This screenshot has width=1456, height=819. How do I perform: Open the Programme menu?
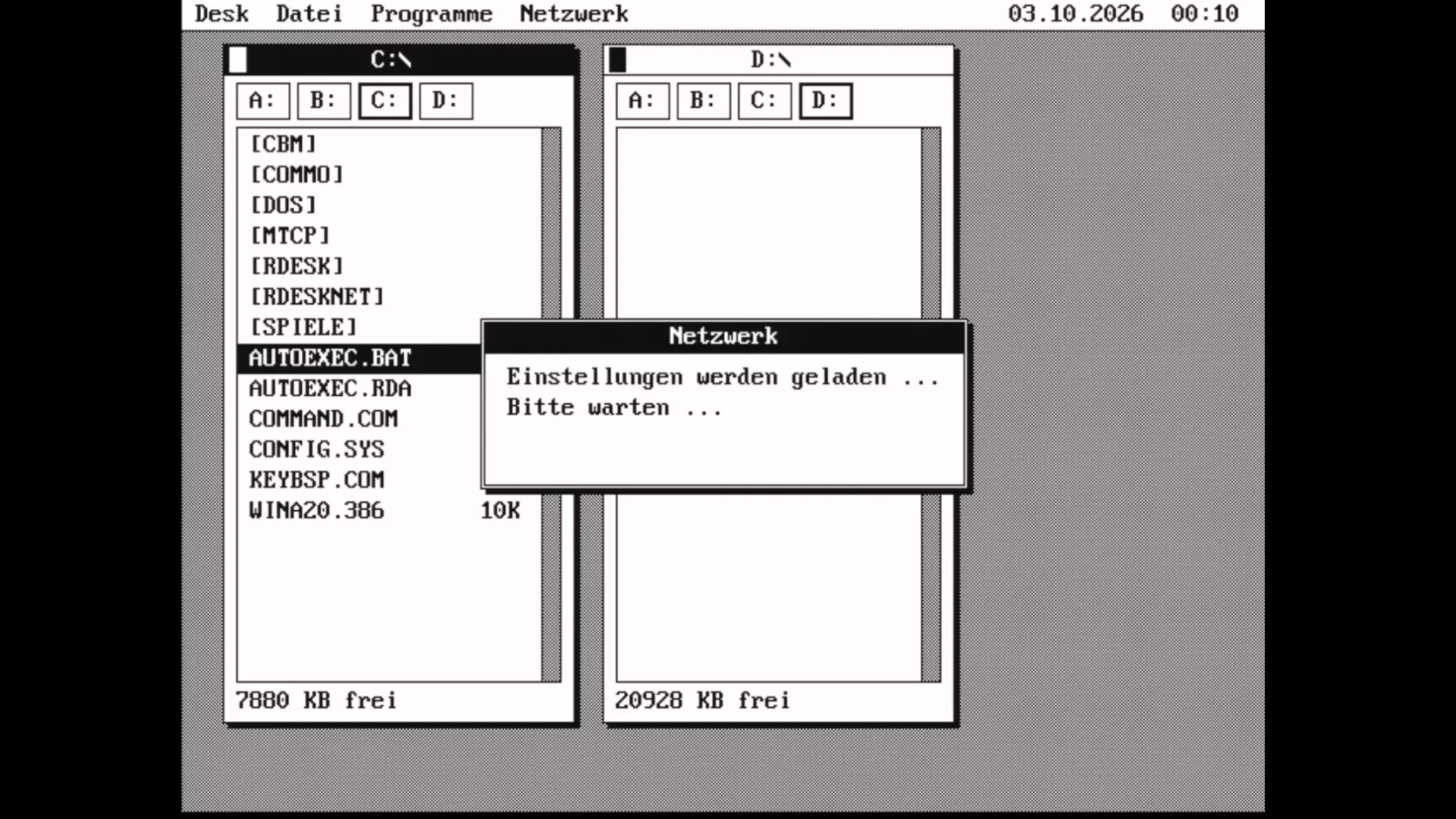click(x=431, y=14)
